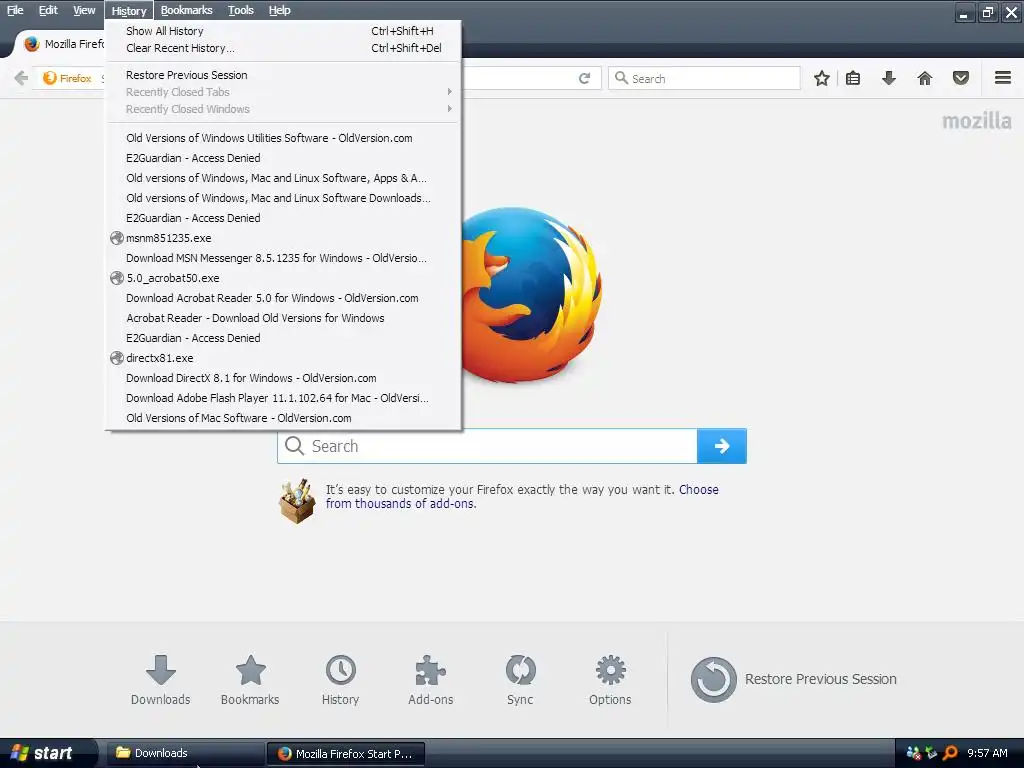Click the Restore Previous Session circular icon

[x=713, y=679]
